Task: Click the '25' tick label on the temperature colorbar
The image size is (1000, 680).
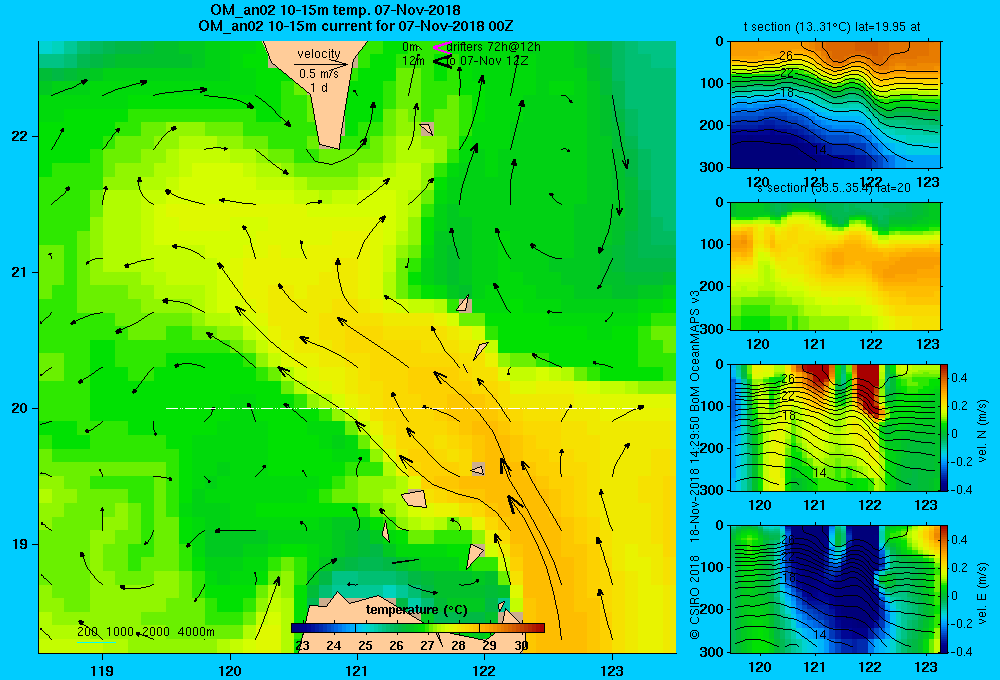Action: 364,646
